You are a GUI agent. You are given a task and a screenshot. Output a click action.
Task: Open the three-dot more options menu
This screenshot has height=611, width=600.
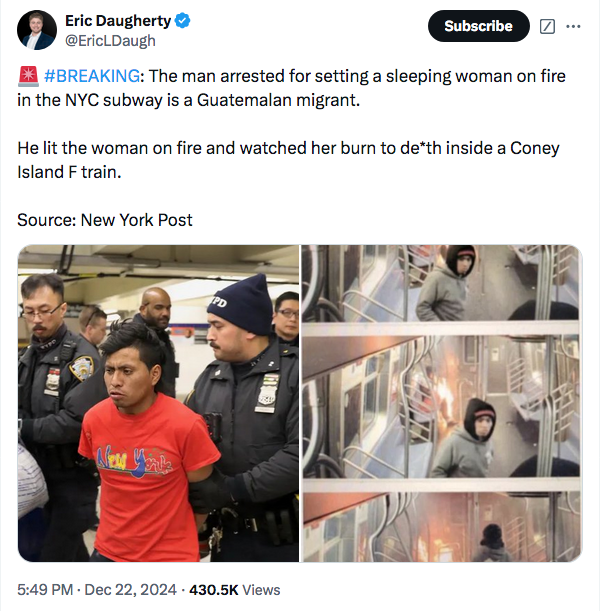pos(573,26)
